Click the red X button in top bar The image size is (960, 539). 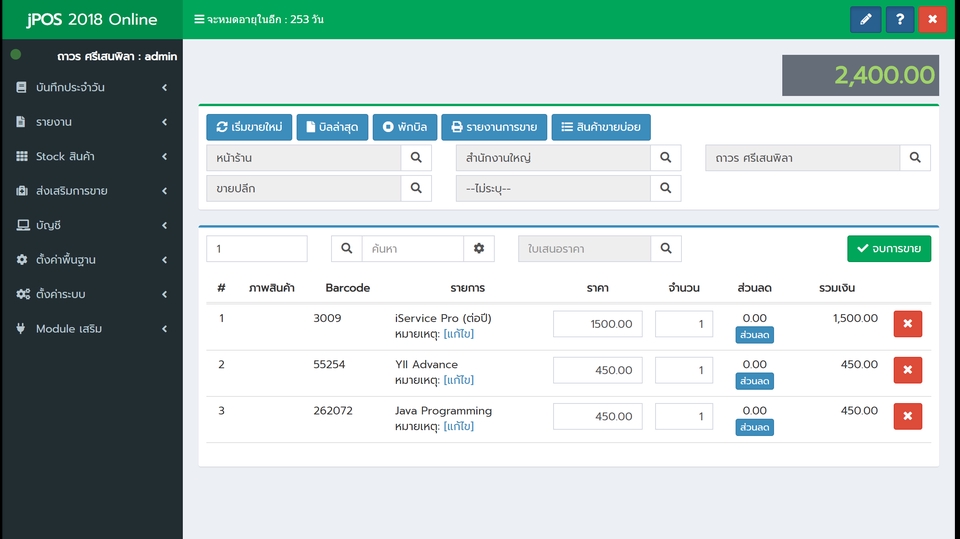(932, 20)
